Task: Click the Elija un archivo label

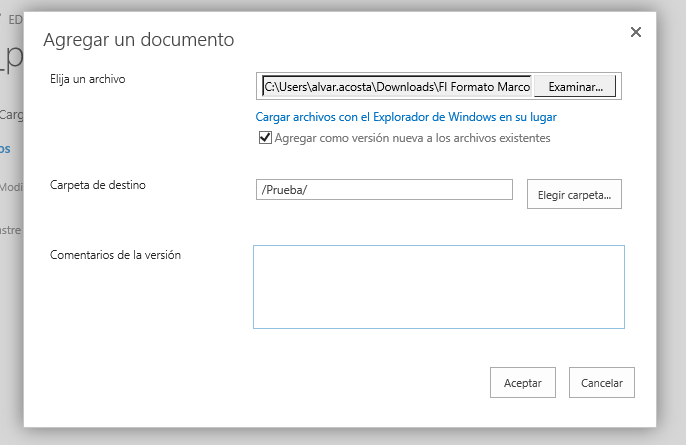Action: 87,78
